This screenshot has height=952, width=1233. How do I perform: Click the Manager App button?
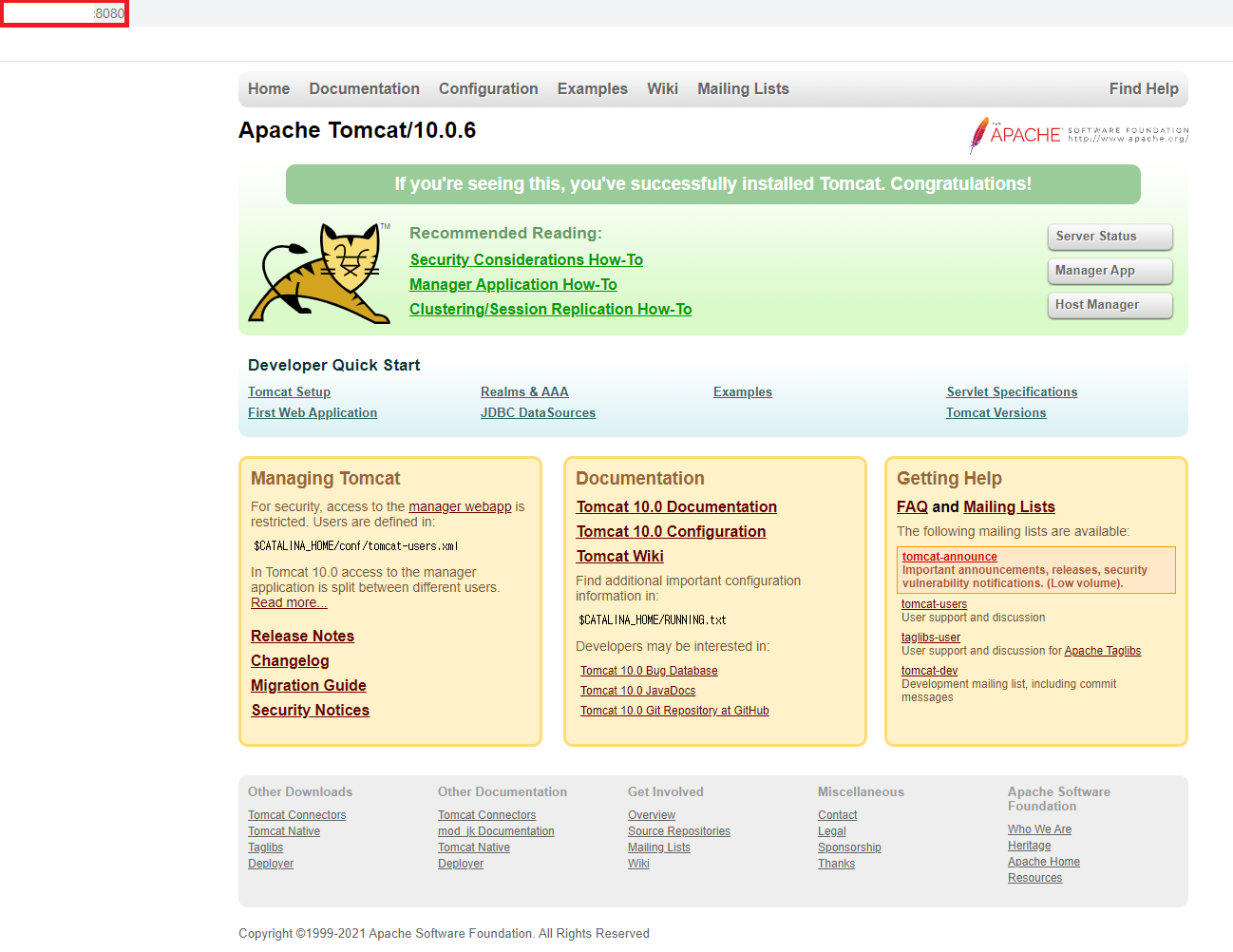pos(1110,271)
